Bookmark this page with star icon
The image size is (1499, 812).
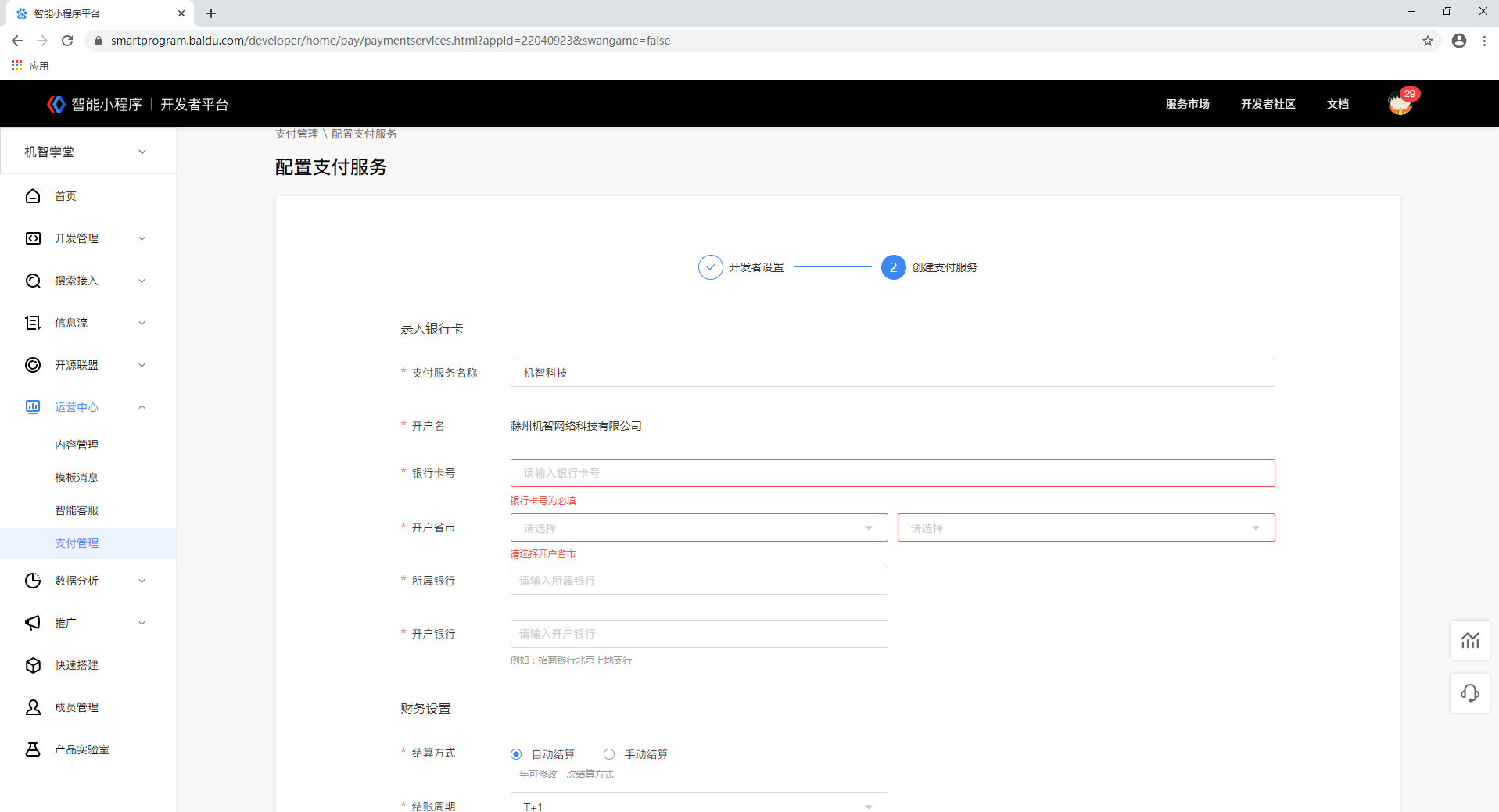tap(1428, 41)
